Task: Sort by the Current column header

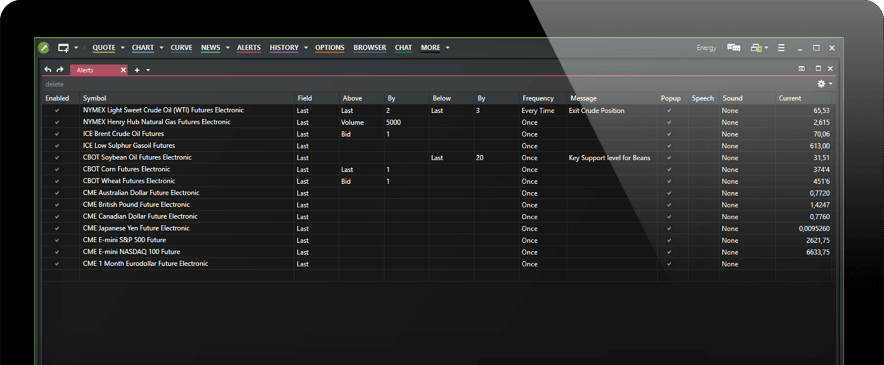Action: (x=804, y=98)
